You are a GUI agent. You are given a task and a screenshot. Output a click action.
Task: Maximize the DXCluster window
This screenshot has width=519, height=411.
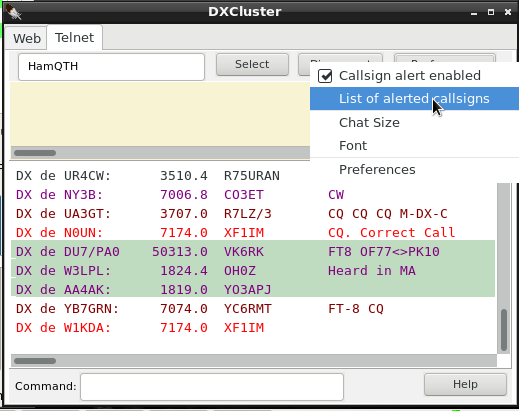coord(491,12)
